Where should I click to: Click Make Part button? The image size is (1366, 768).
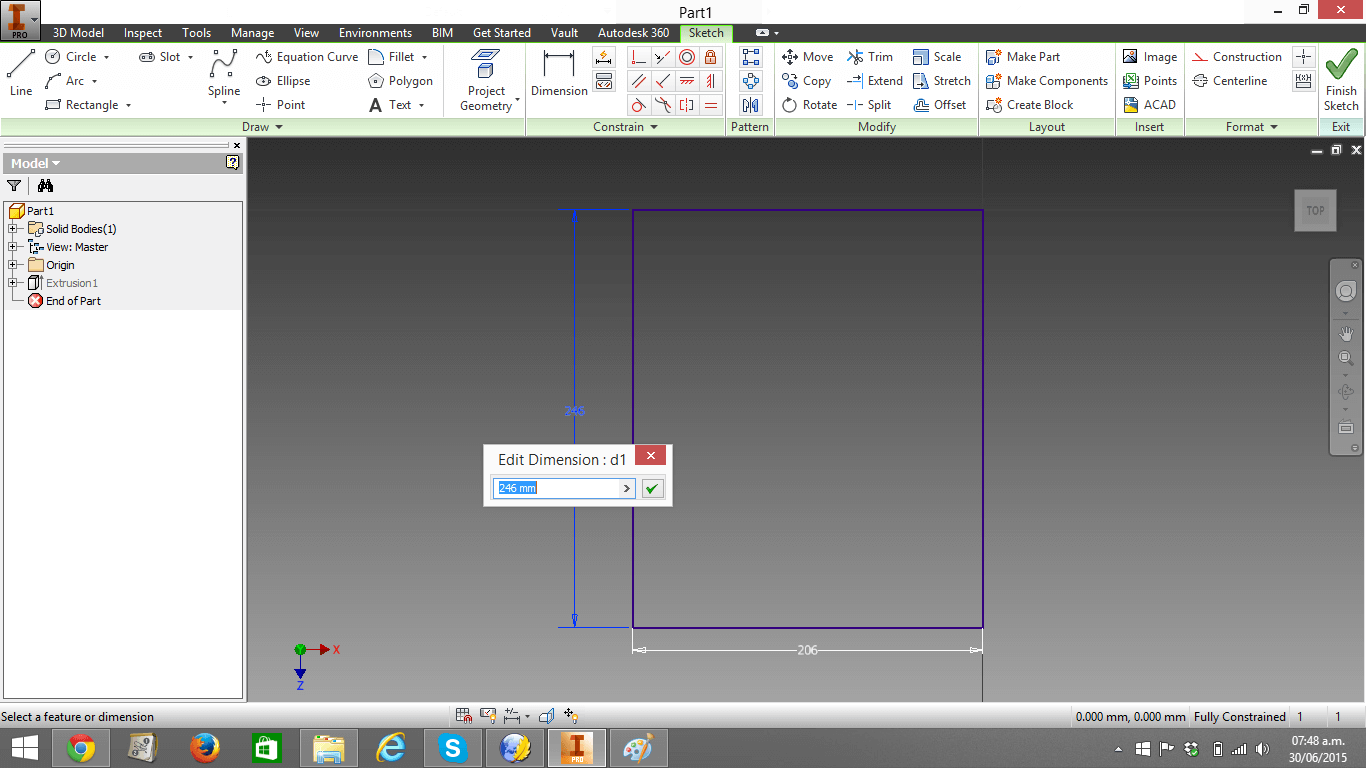(x=1023, y=57)
